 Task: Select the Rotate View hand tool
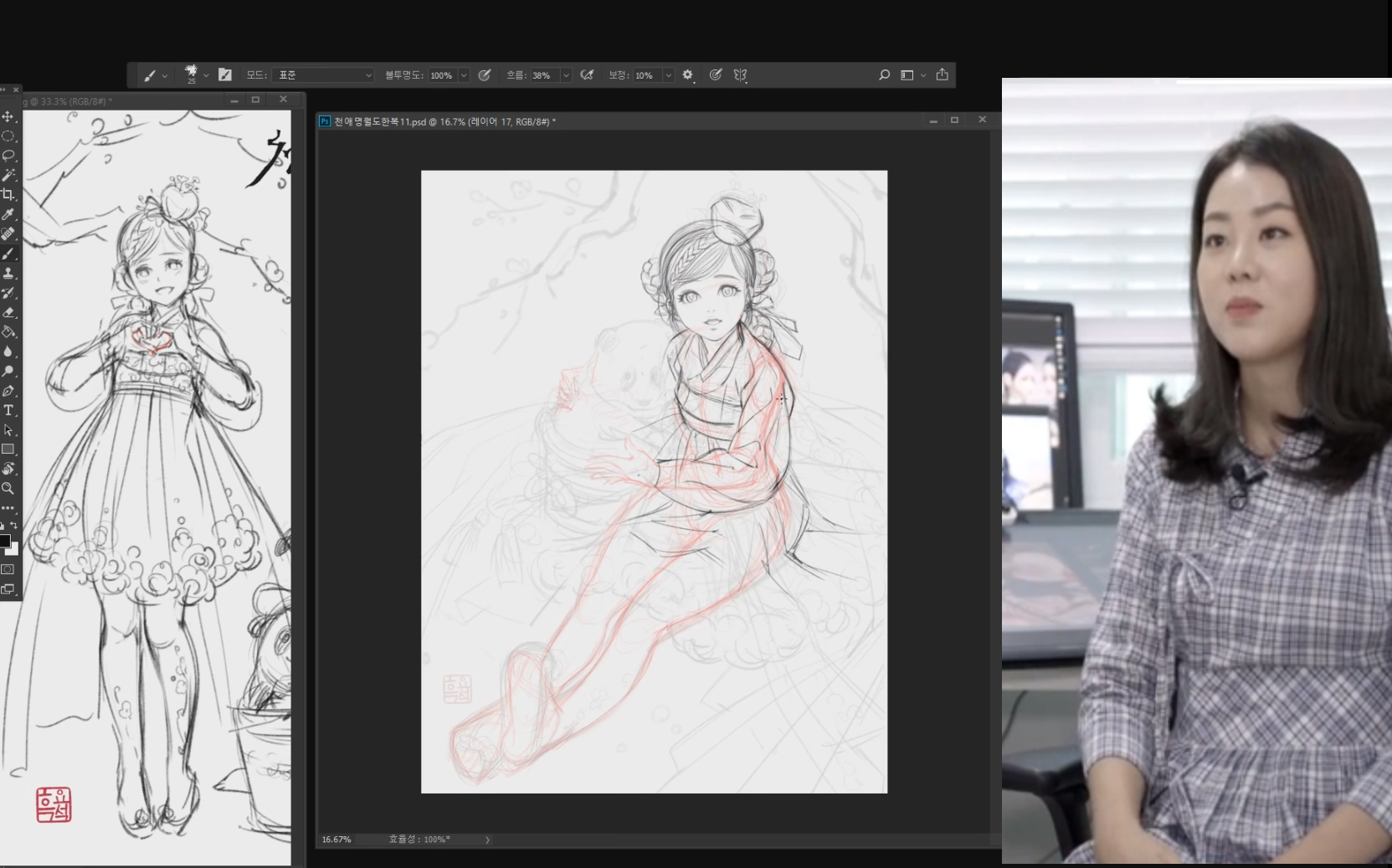[x=8, y=469]
